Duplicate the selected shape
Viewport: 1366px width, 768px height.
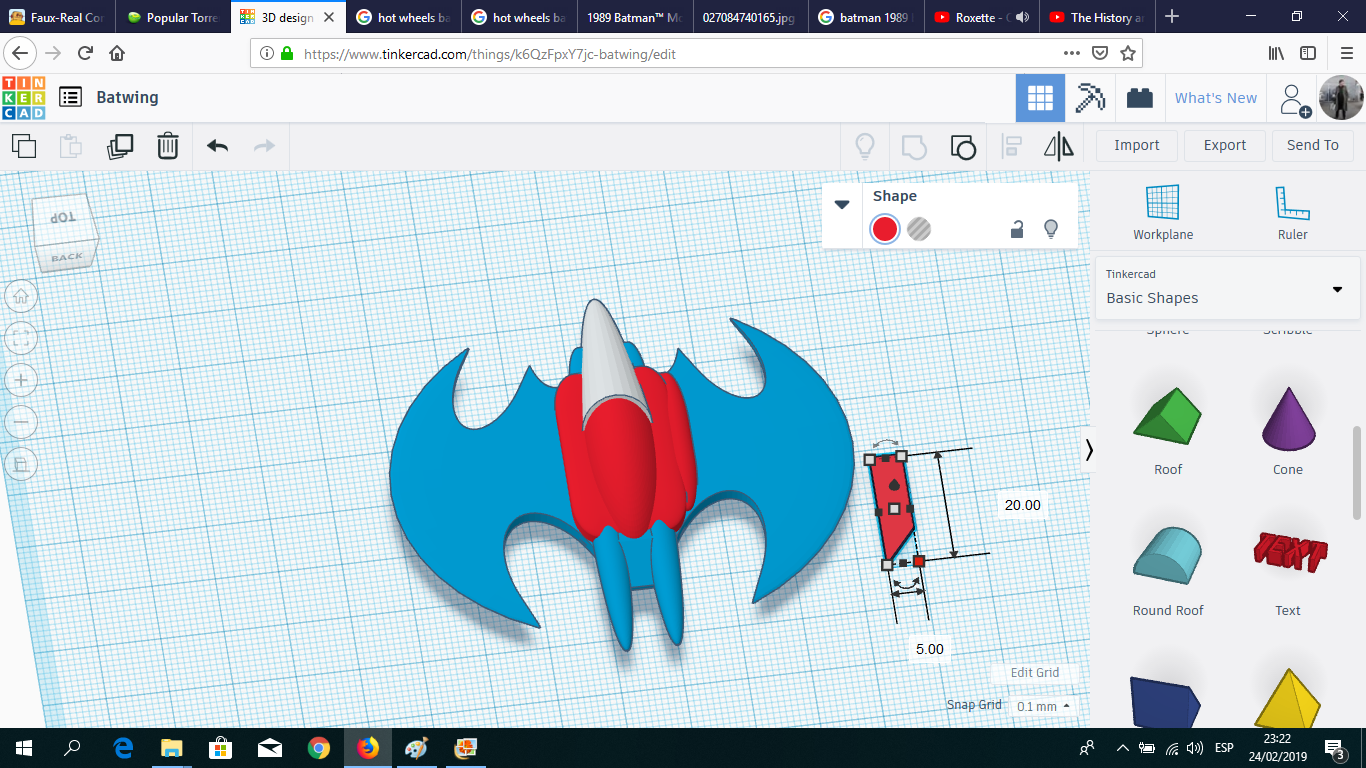click(120, 146)
